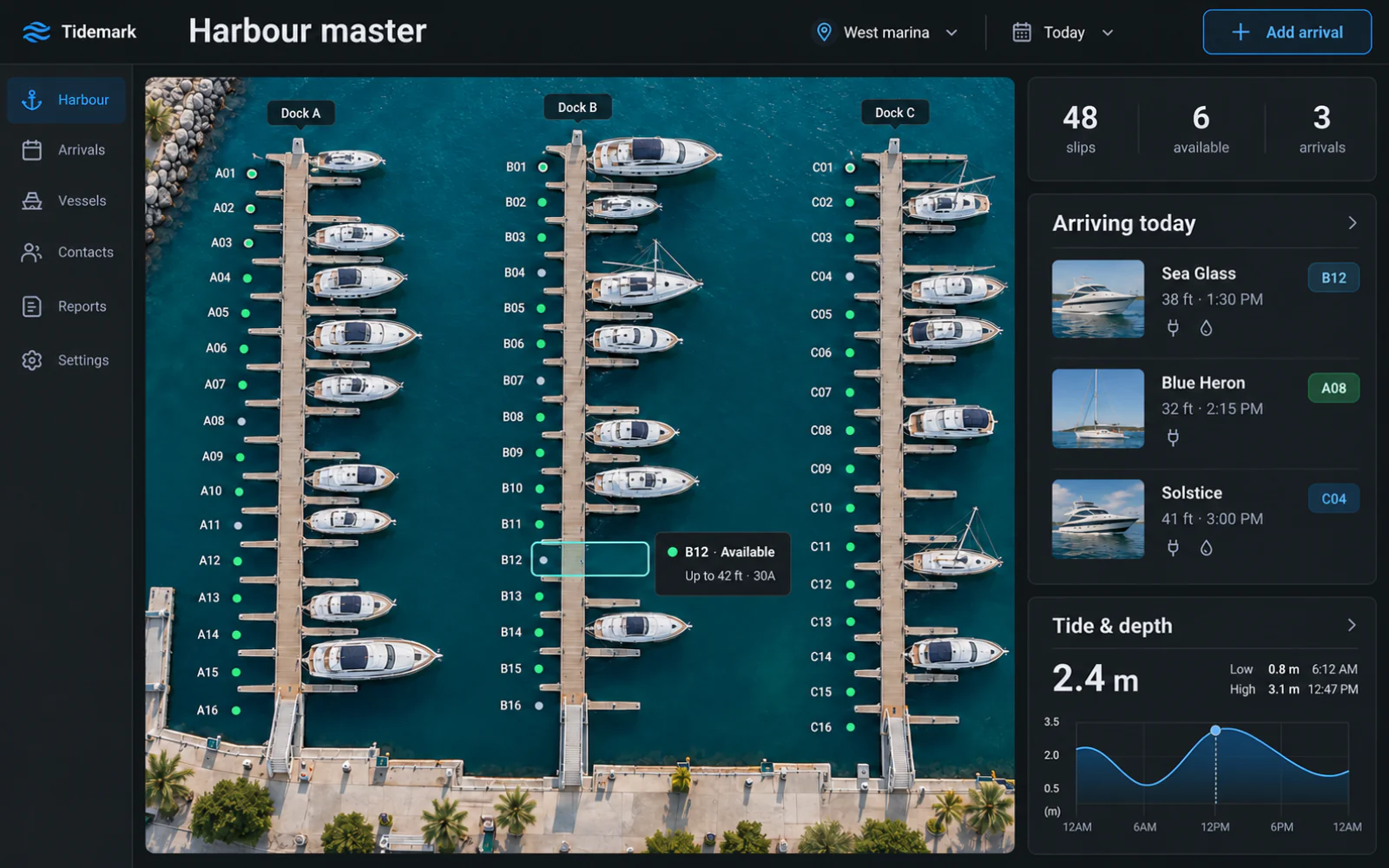
Task: Open the Sea Glass boat thumbnail
Action: [1098, 299]
